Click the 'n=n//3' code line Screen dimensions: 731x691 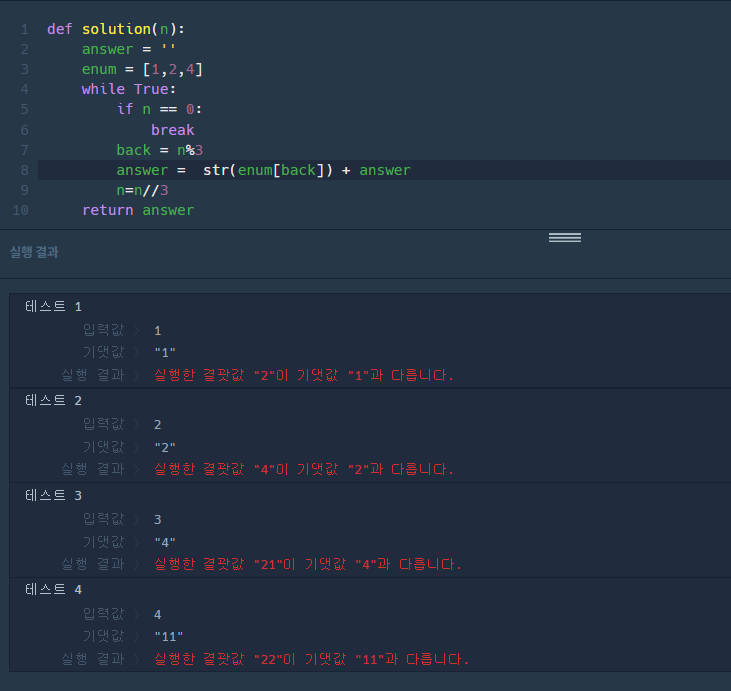click(x=142, y=190)
